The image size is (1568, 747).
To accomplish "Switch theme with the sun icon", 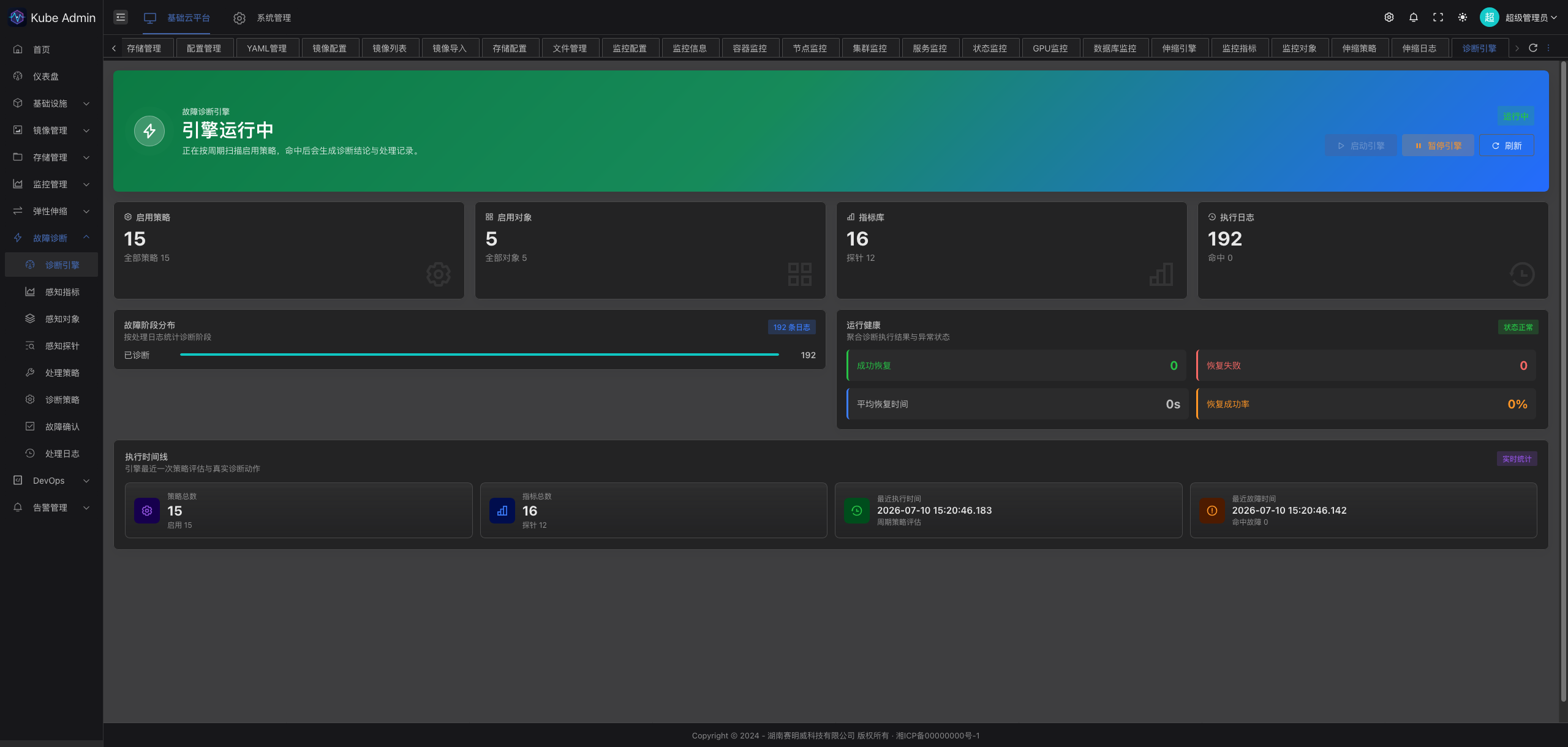I will pyautogui.click(x=1463, y=17).
